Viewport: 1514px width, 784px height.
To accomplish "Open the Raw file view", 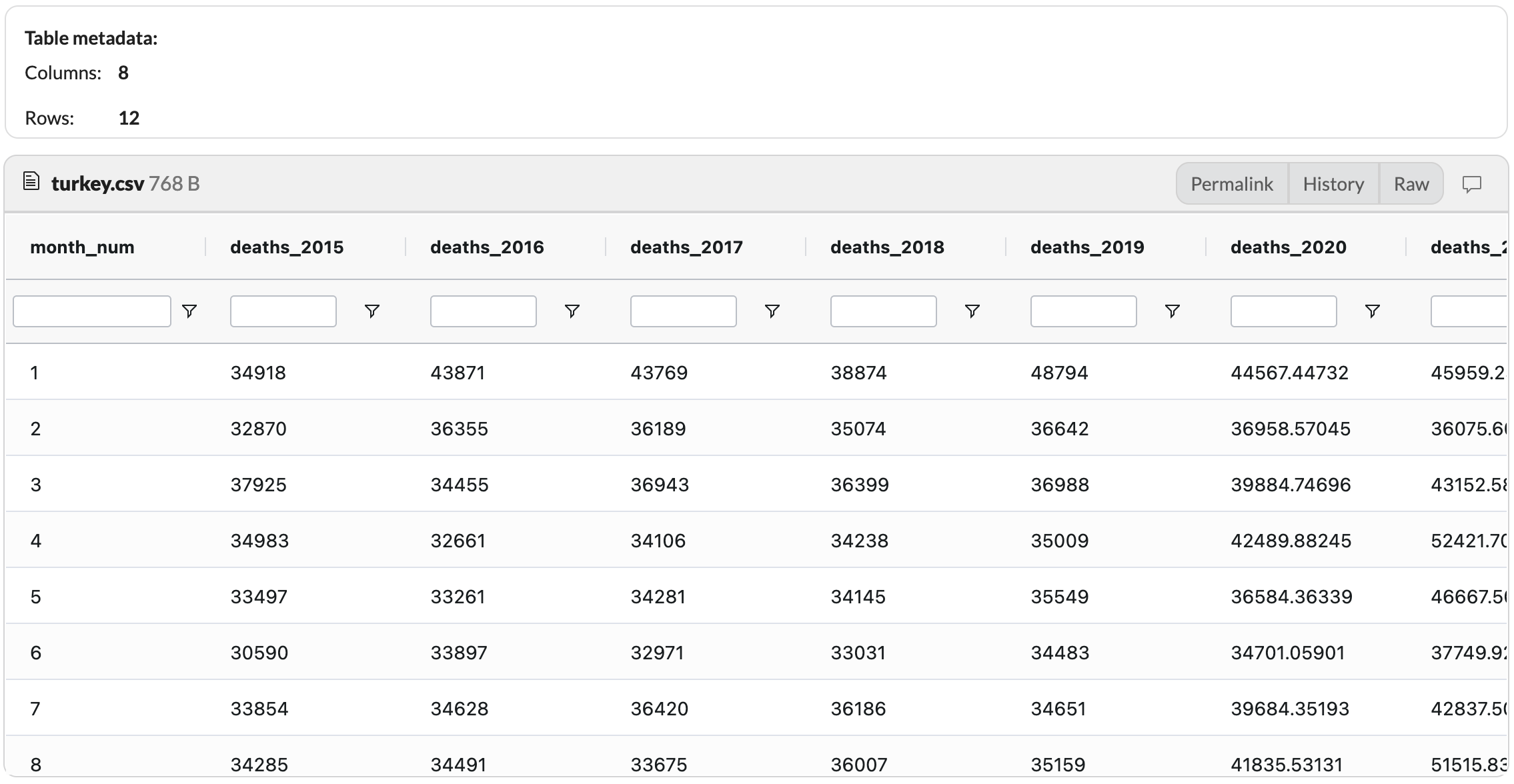I will (x=1411, y=184).
